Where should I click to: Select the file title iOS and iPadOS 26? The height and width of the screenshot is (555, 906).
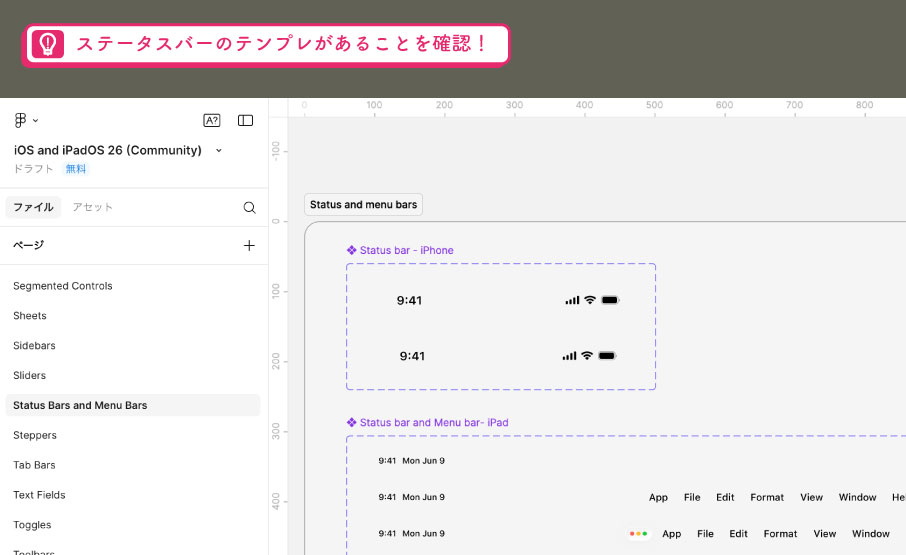[x=107, y=150]
